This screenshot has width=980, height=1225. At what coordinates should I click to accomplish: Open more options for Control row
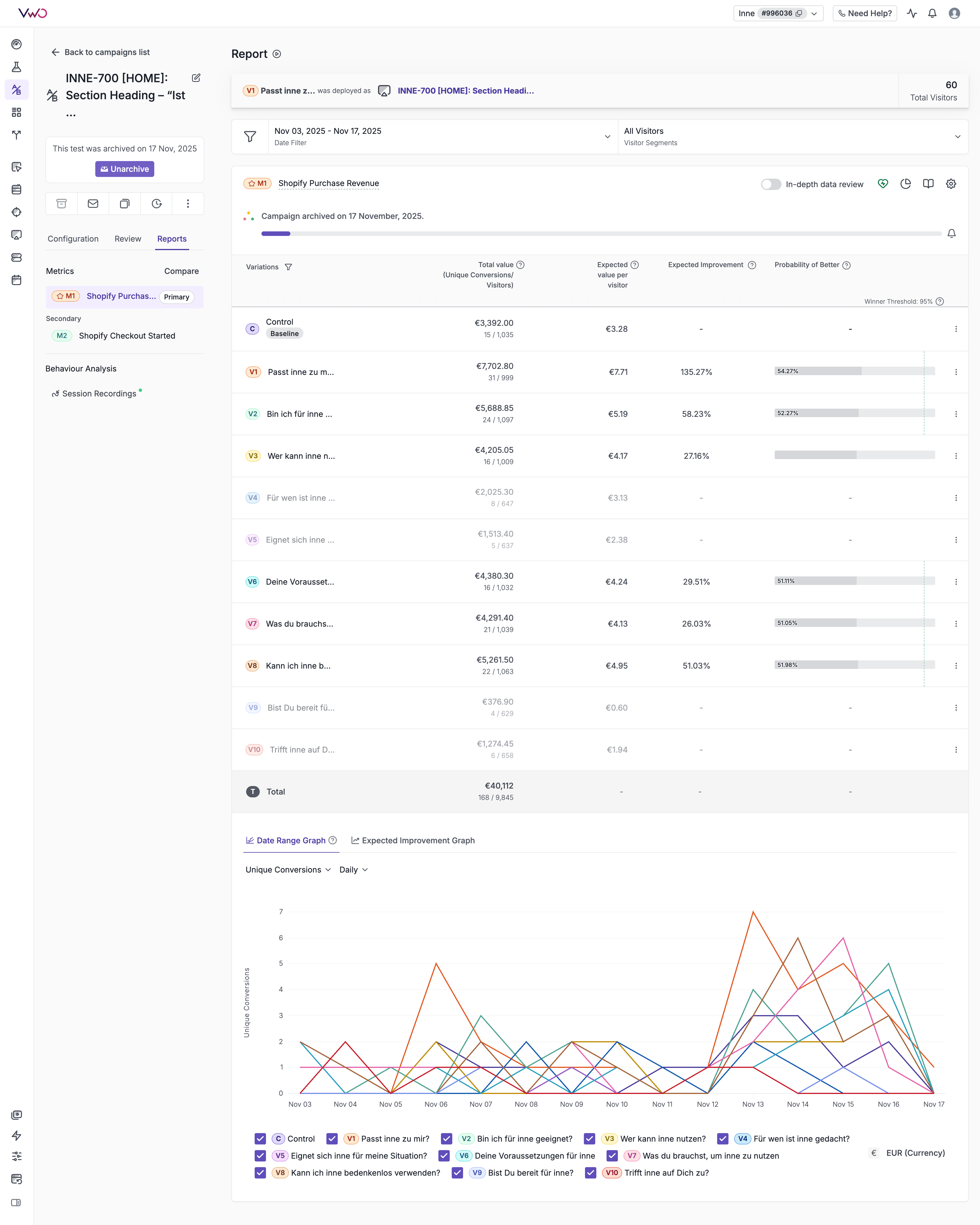tap(956, 329)
